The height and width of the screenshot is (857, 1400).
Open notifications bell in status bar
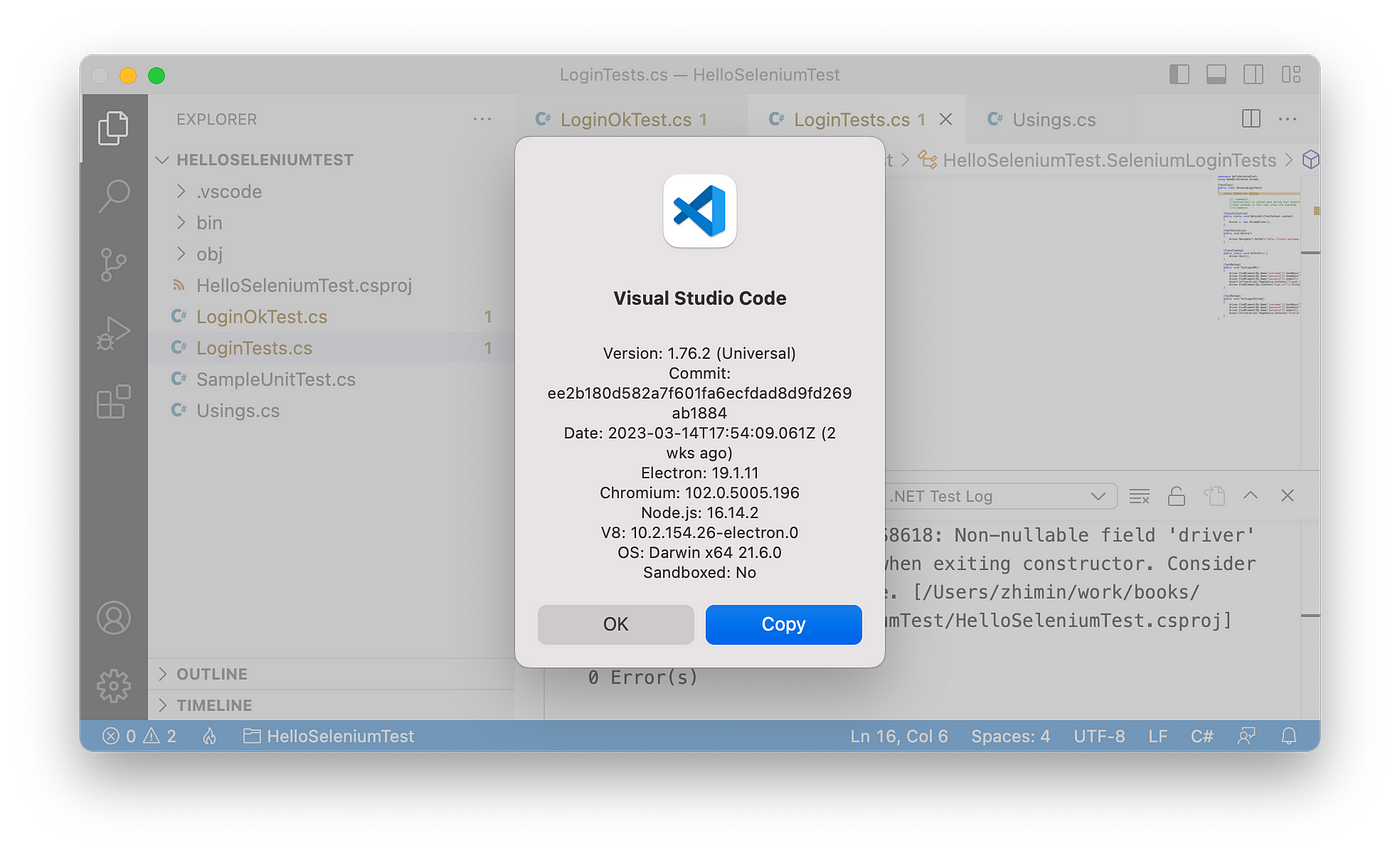(x=1289, y=736)
